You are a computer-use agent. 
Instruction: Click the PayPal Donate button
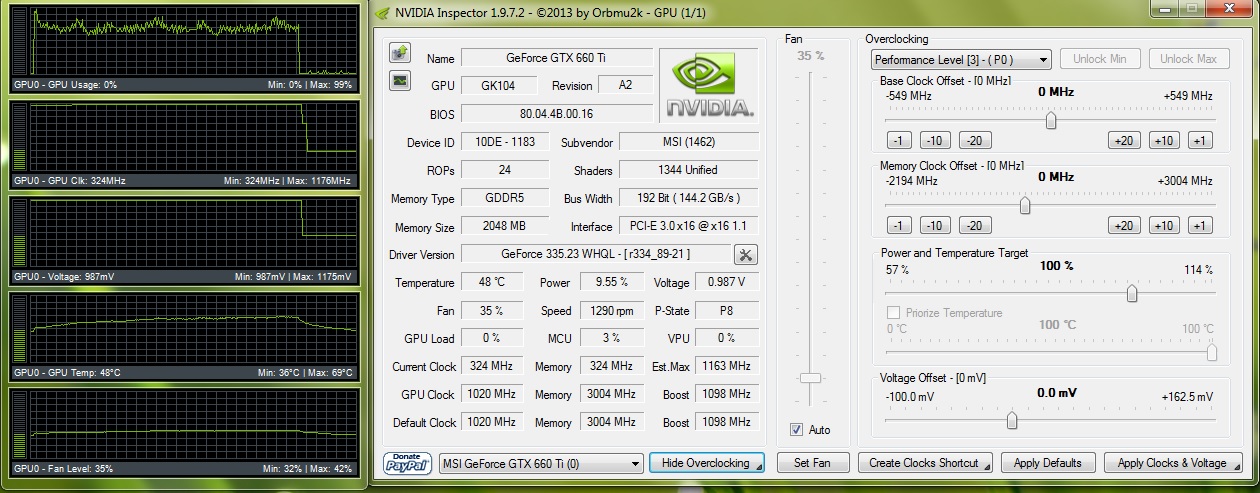point(408,463)
